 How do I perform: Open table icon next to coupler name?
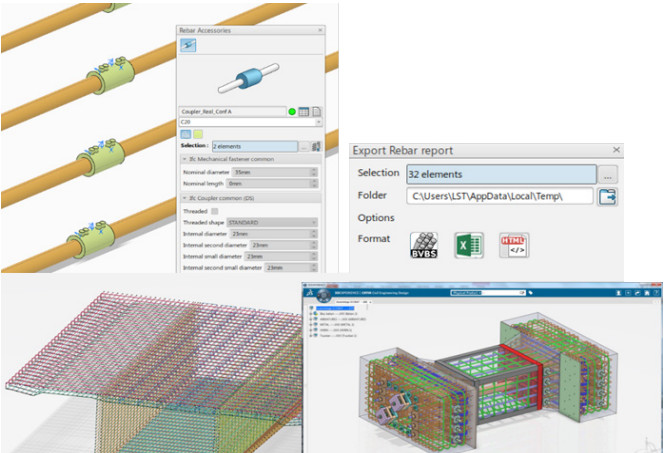[304, 112]
